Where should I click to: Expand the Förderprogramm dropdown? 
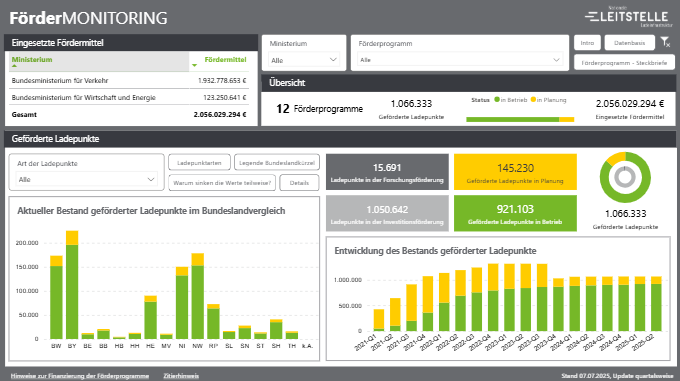click(x=460, y=60)
